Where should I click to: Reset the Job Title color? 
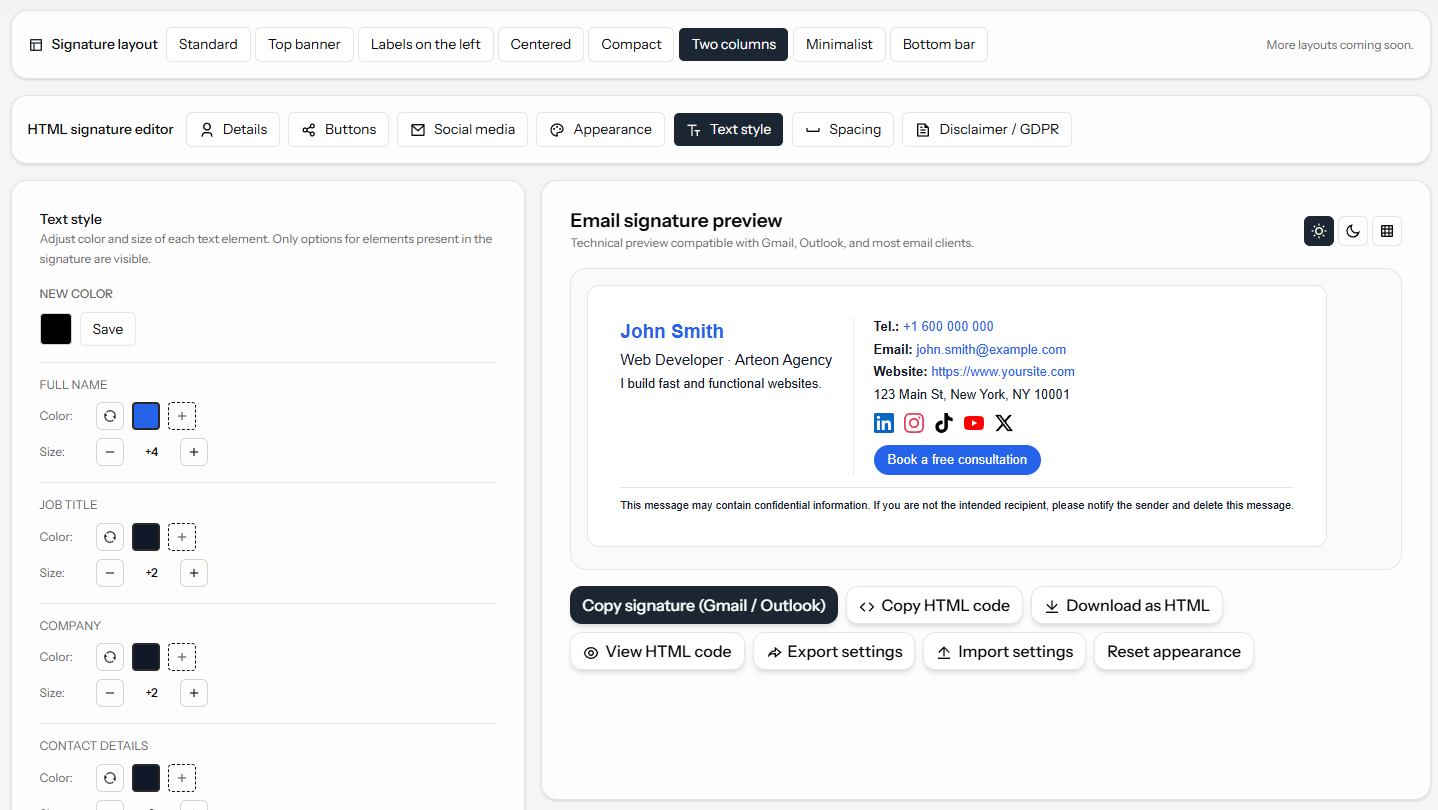(x=110, y=536)
